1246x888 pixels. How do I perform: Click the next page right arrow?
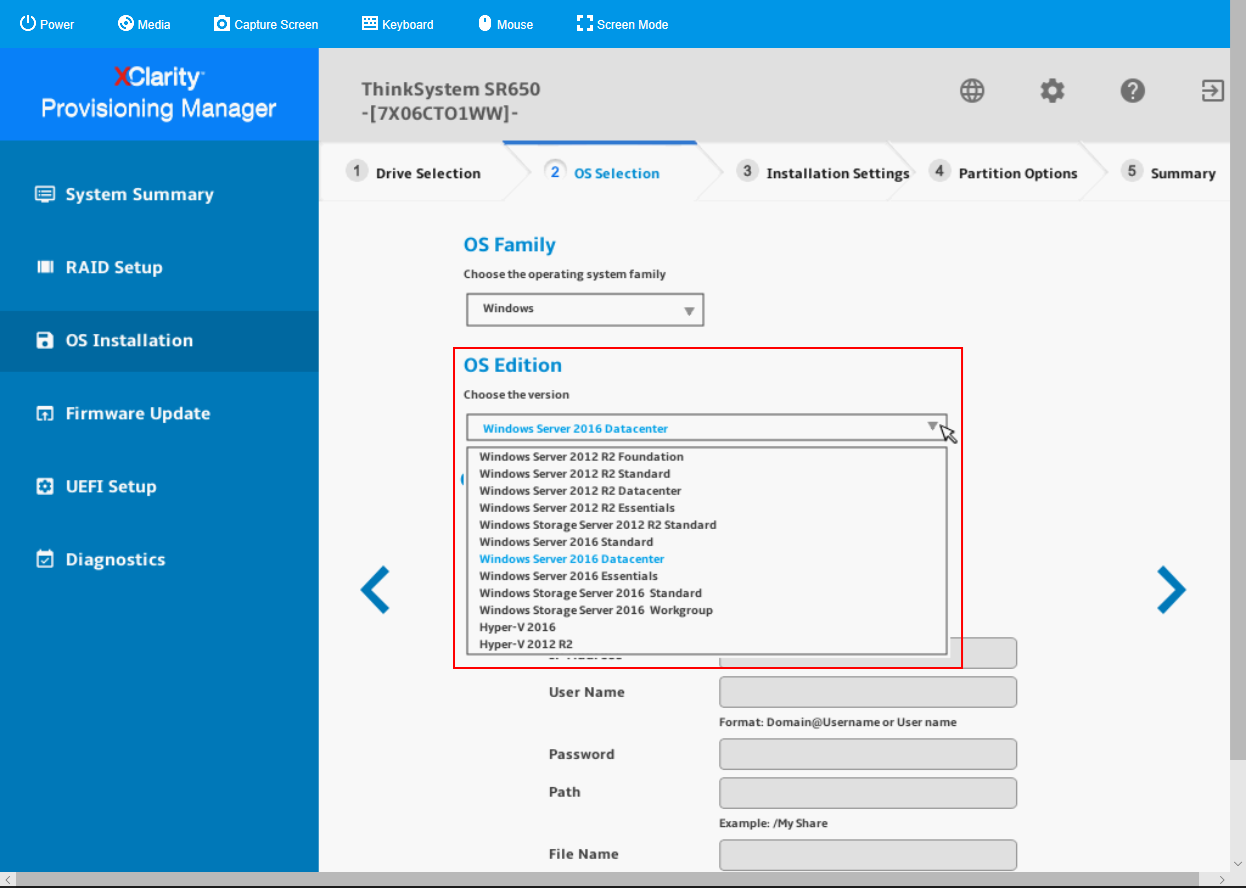coord(1171,590)
